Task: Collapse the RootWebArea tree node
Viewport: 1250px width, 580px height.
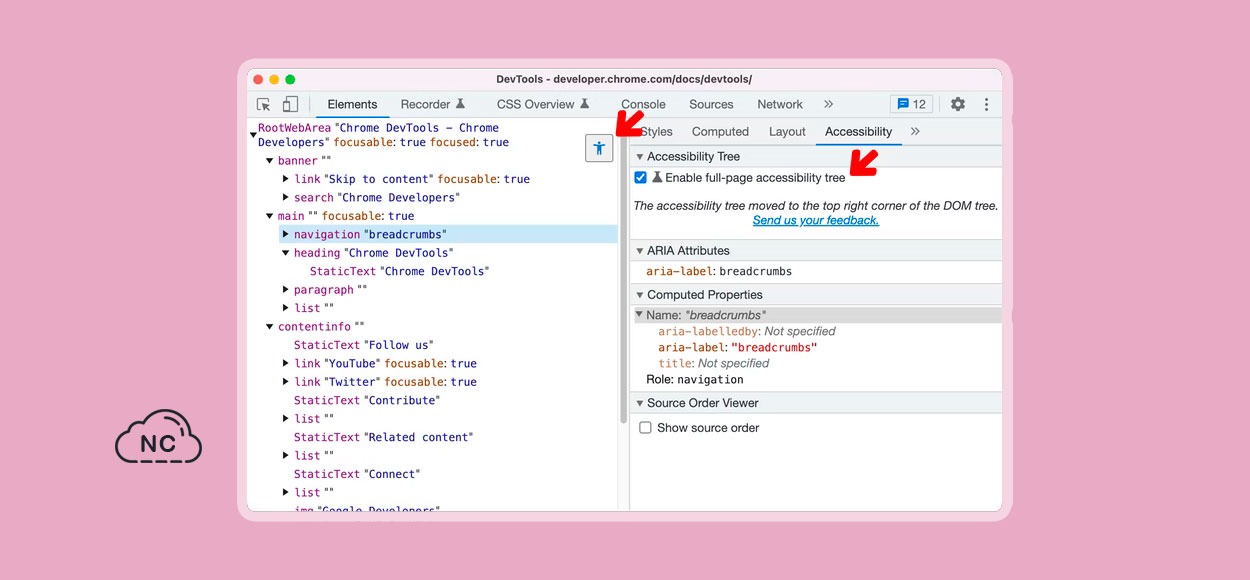Action: coord(253,135)
